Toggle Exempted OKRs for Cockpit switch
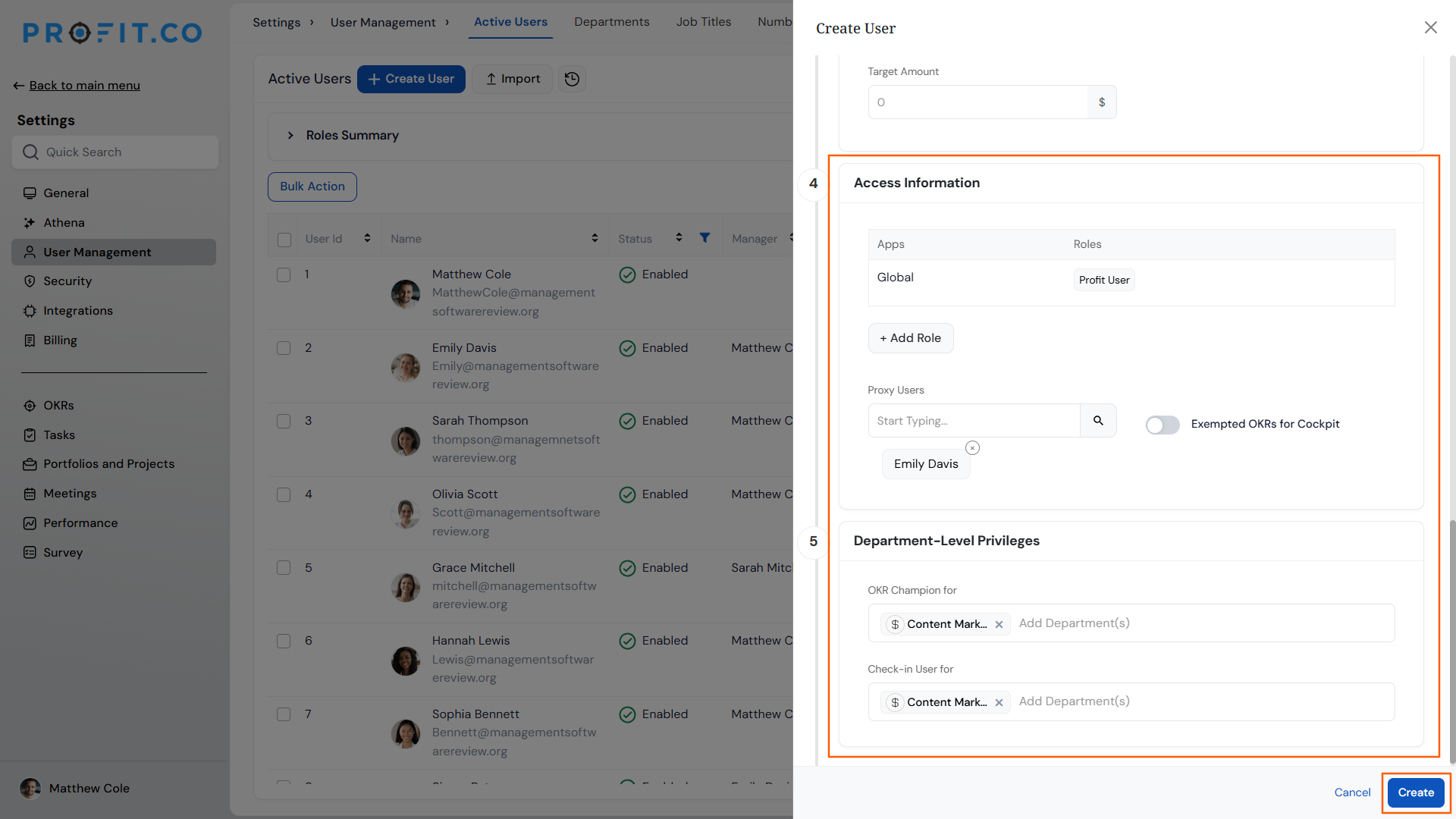 pyautogui.click(x=1163, y=425)
